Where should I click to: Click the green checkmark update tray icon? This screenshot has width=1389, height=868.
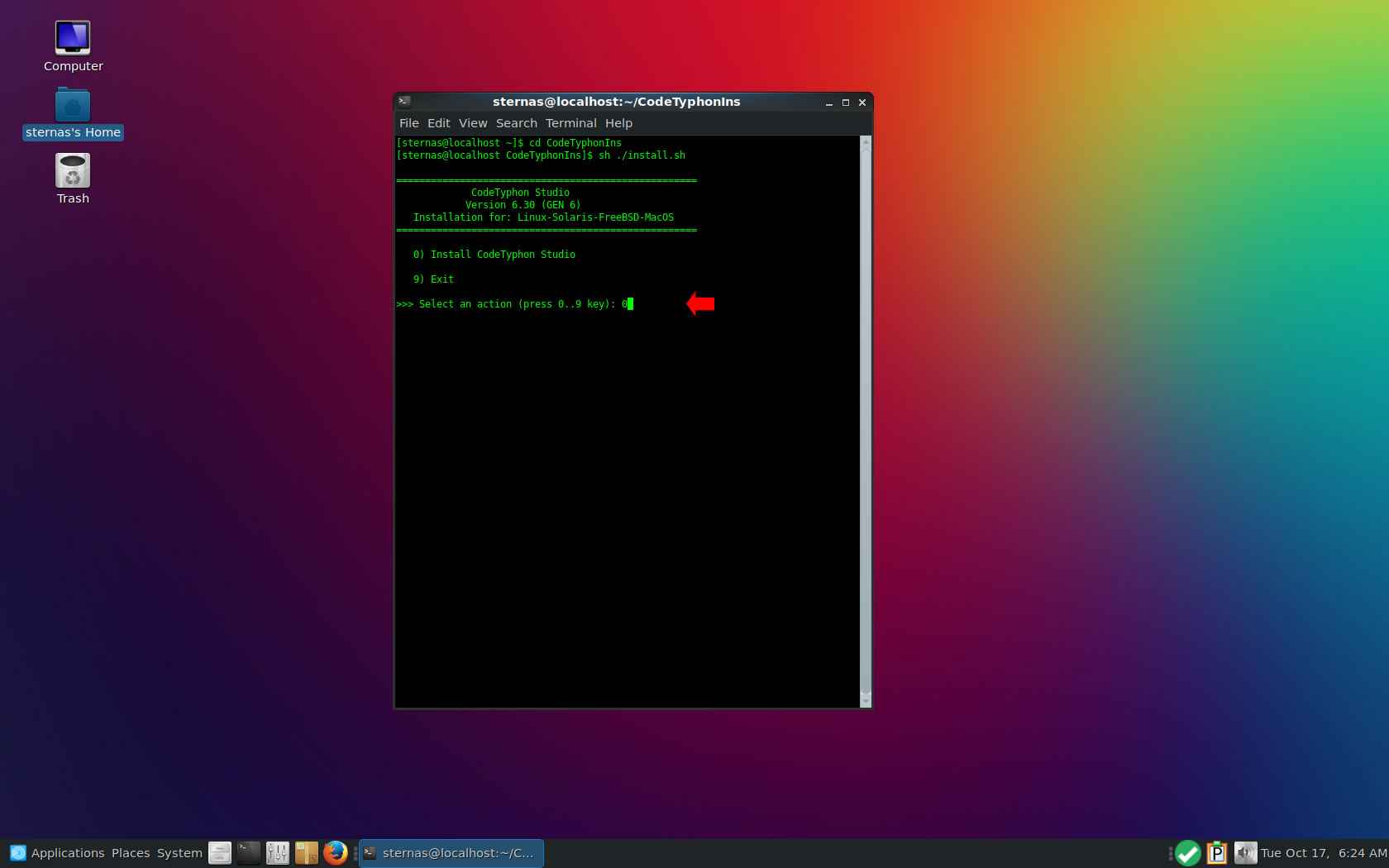[1188, 852]
